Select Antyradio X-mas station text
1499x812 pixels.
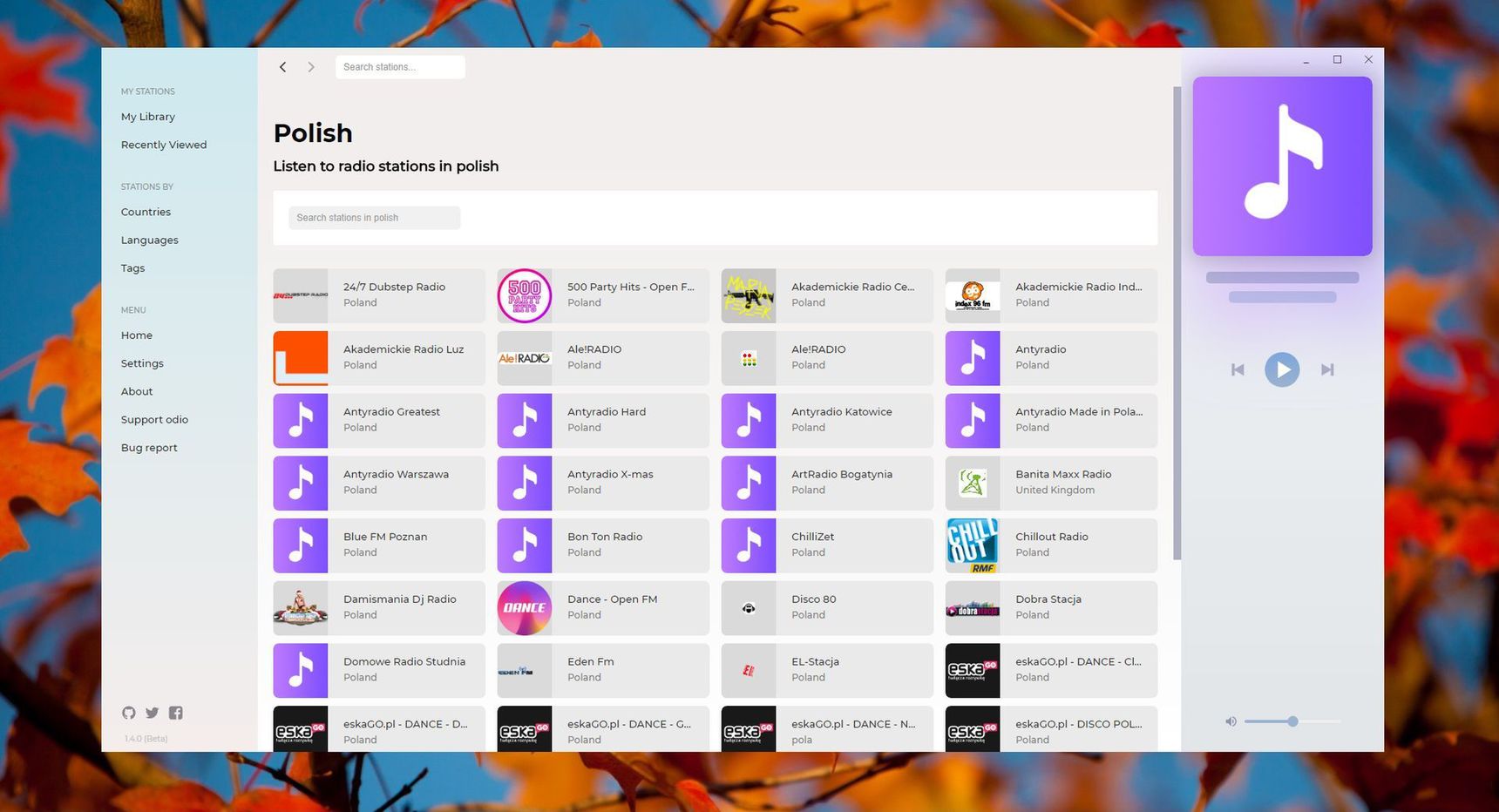[x=610, y=474]
